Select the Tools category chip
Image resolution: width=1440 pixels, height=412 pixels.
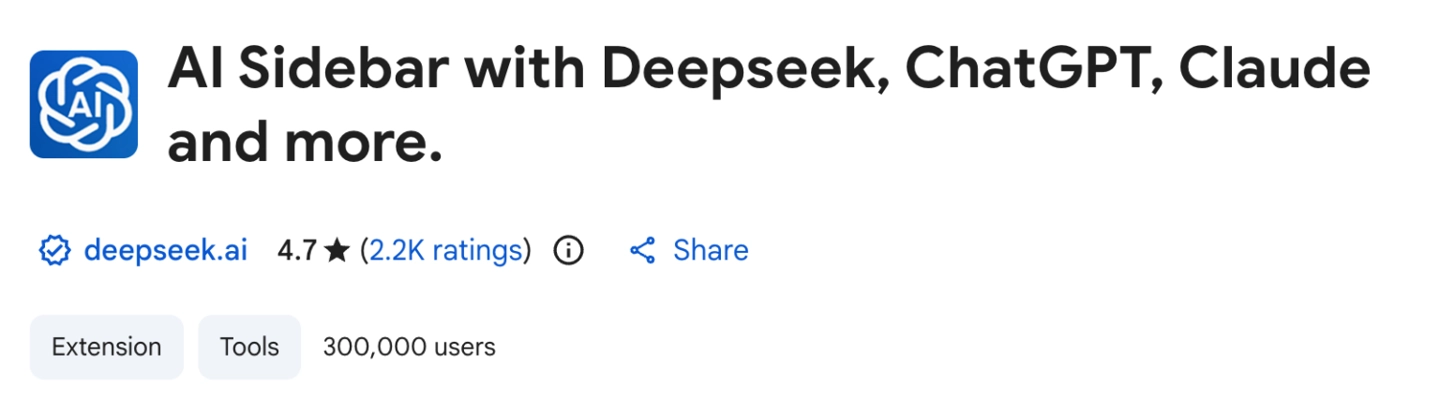pyautogui.click(x=249, y=347)
